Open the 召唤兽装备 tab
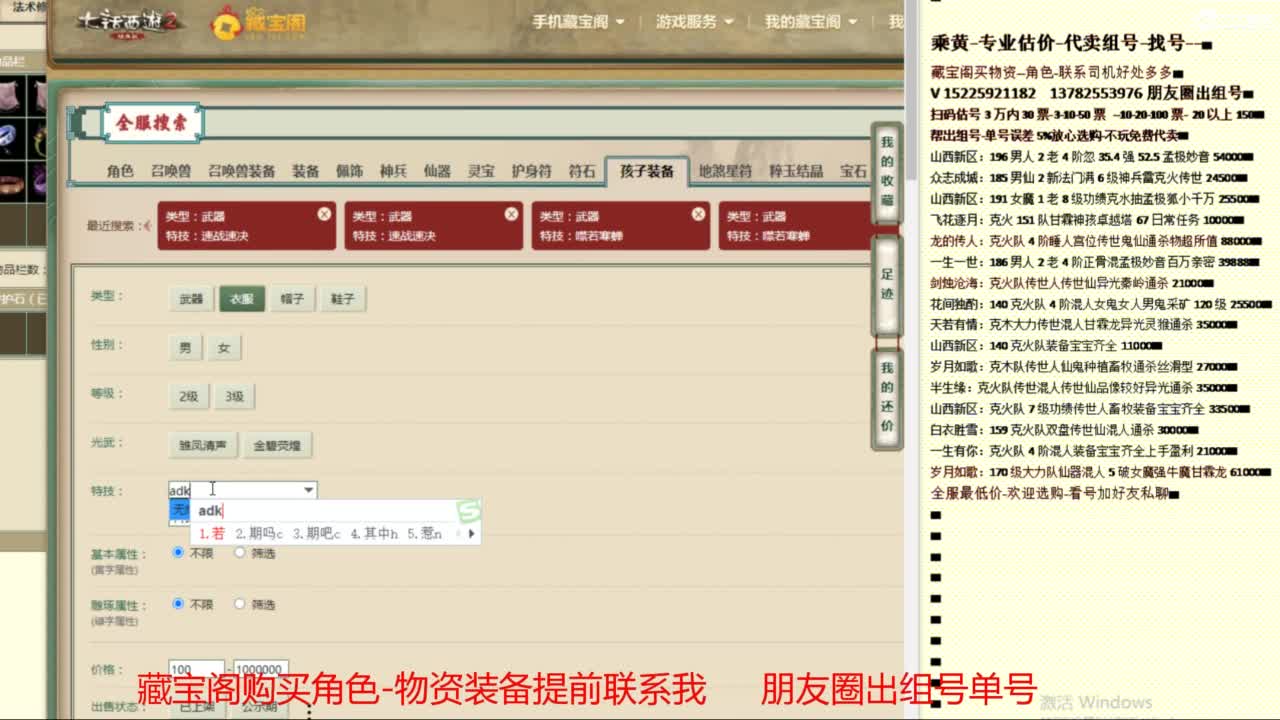The image size is (1280, 720). pos(242,171)
